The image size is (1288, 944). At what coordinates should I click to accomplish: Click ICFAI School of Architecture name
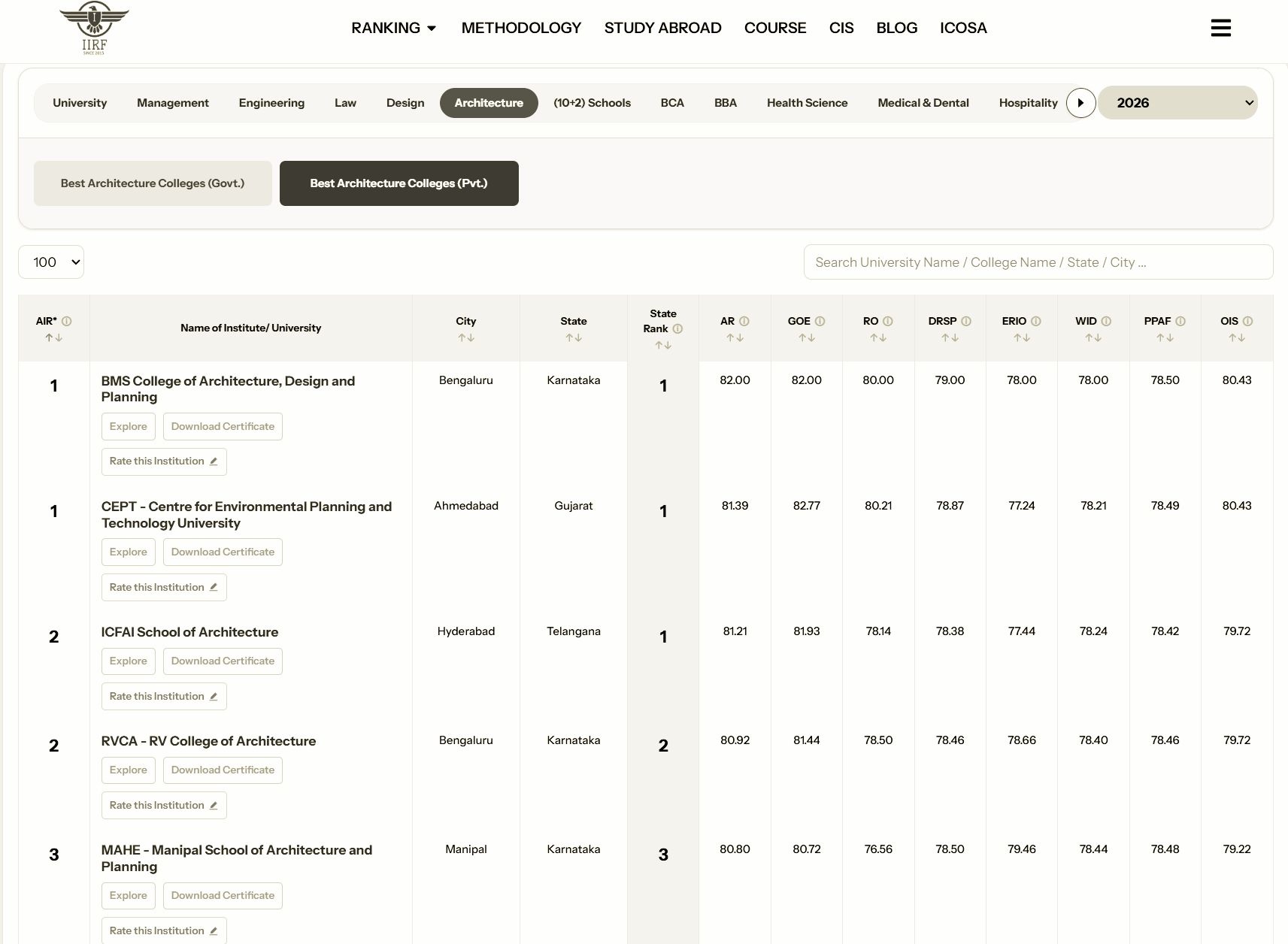(x=189, y=632)
